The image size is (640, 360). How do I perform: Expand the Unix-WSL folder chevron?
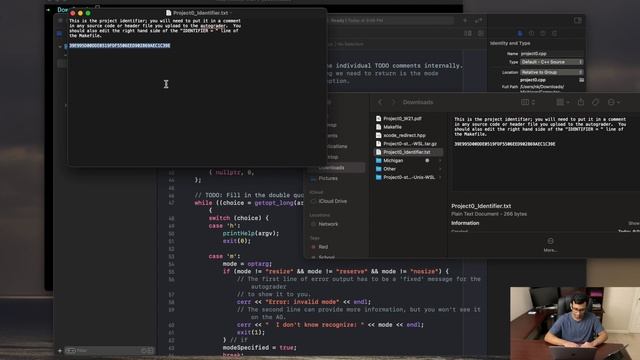[440, 177]
